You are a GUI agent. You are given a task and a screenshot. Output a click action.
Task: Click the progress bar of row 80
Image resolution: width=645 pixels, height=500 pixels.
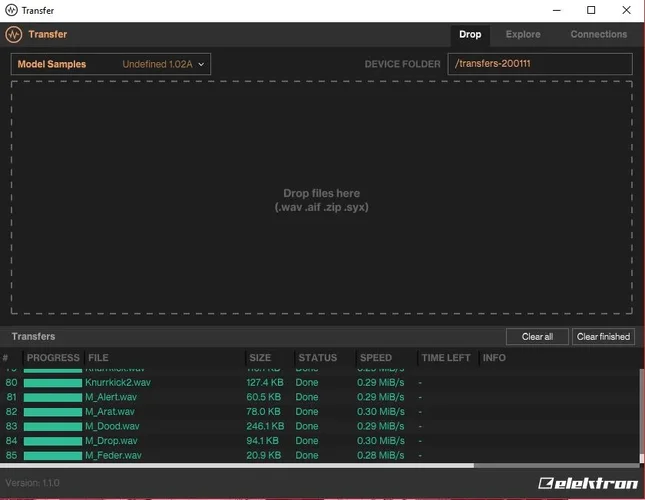[53, 383]
